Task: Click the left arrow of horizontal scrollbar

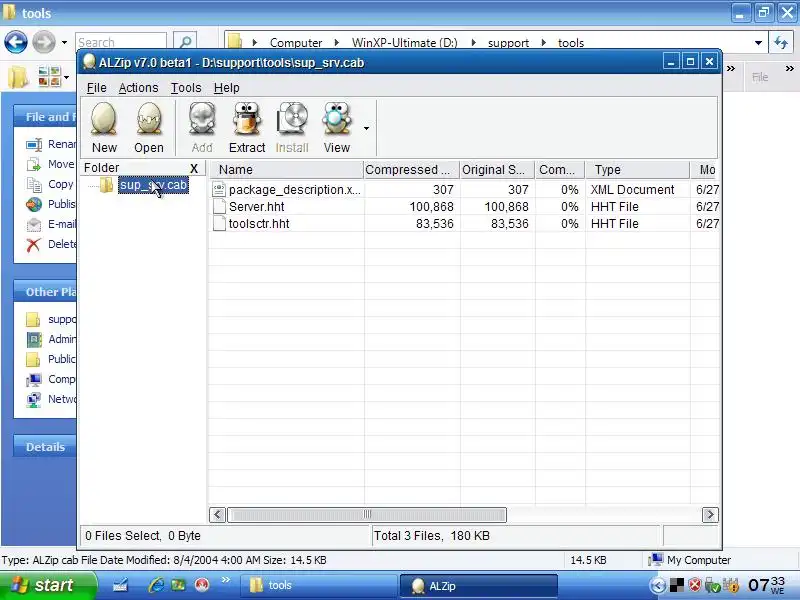Action: pyautogui.click(x=217, y=514)
